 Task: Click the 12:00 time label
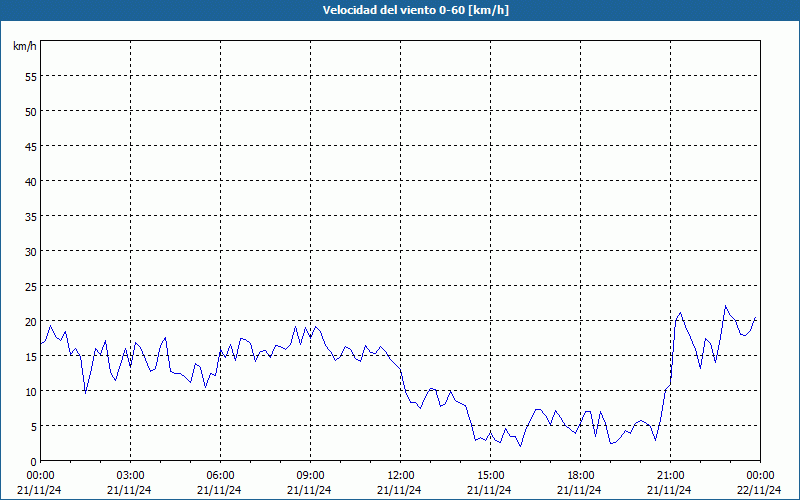(401, 476)
